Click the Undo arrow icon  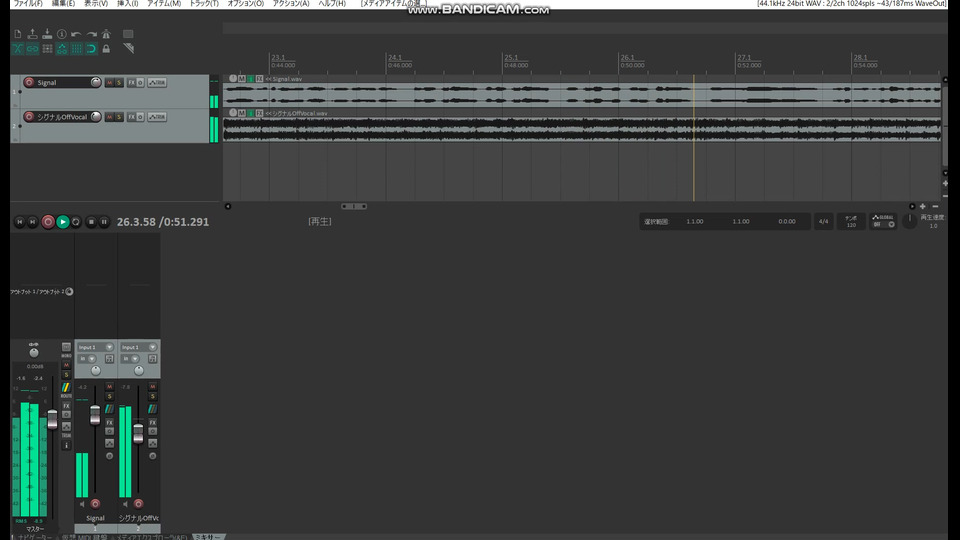pyautogui.click(x=77, y=34)
